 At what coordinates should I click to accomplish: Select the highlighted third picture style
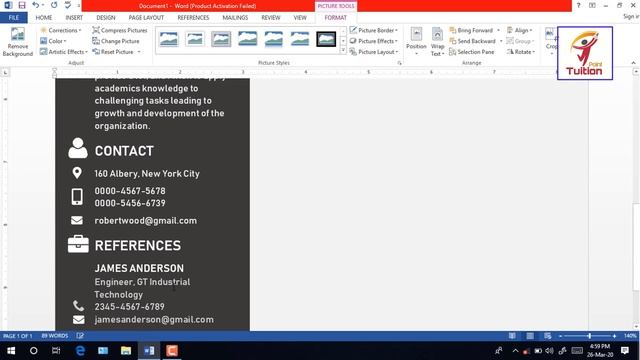point(221,40)
